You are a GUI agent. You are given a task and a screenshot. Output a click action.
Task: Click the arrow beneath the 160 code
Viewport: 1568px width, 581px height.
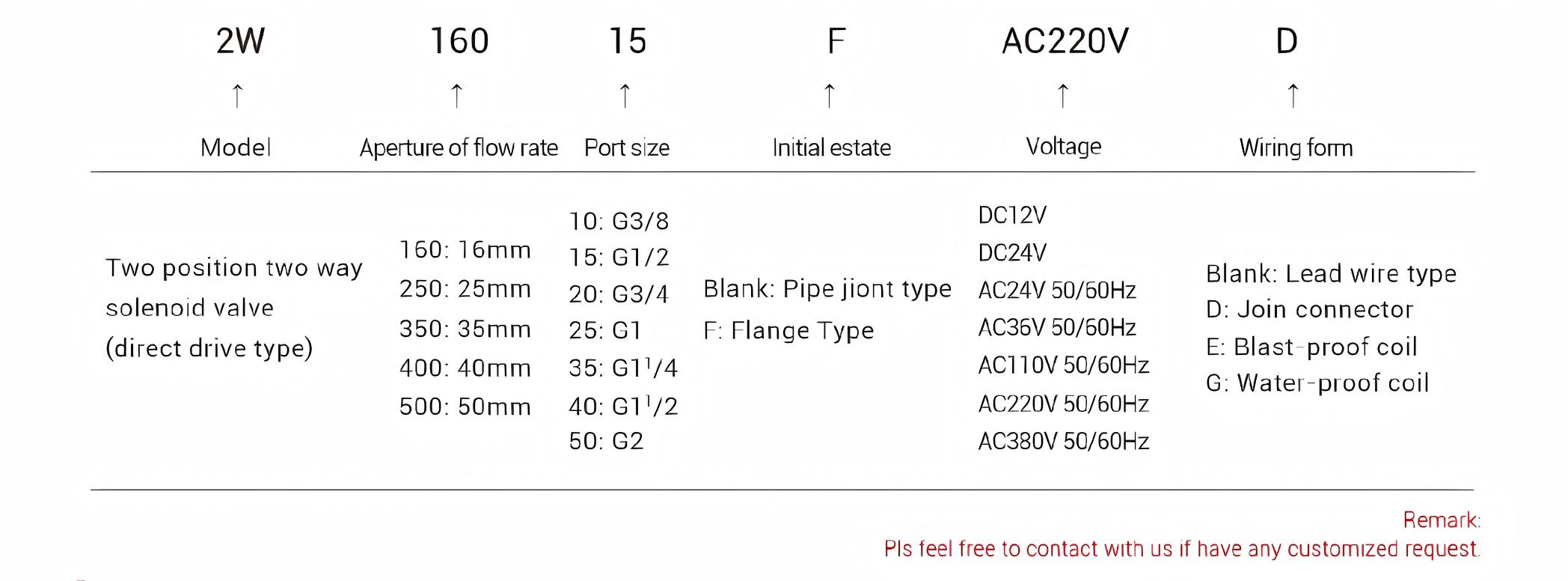(x=457, y=96)
